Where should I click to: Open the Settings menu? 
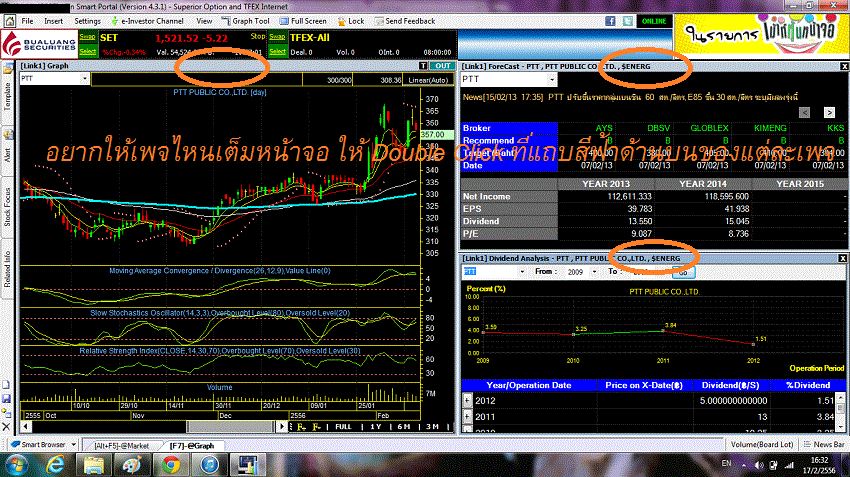87,21
